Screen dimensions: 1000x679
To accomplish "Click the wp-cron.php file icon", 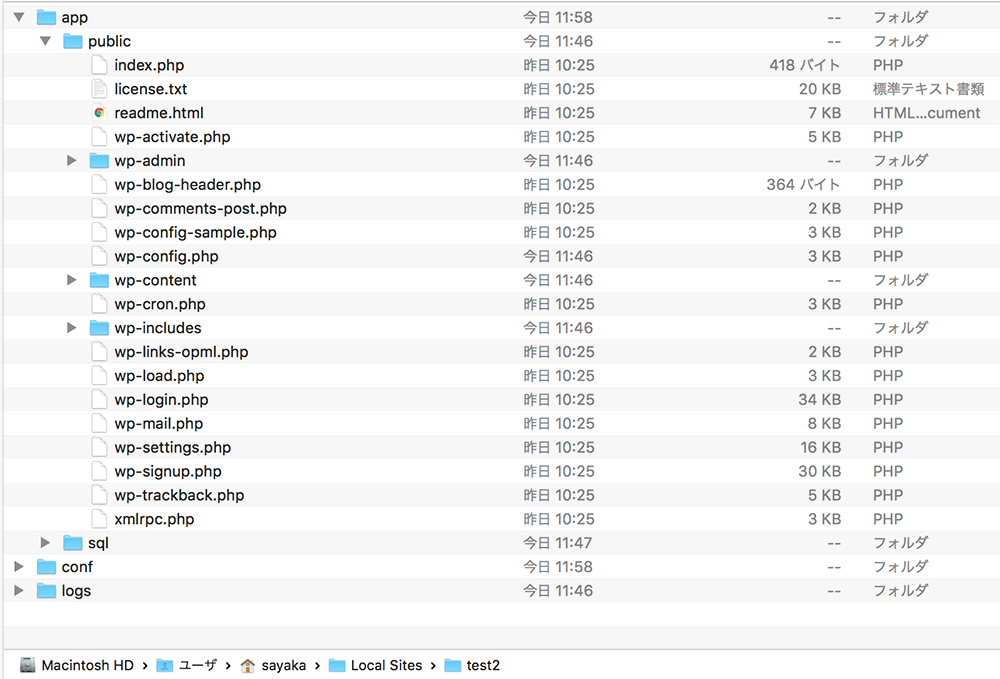I will click(99, 304).
